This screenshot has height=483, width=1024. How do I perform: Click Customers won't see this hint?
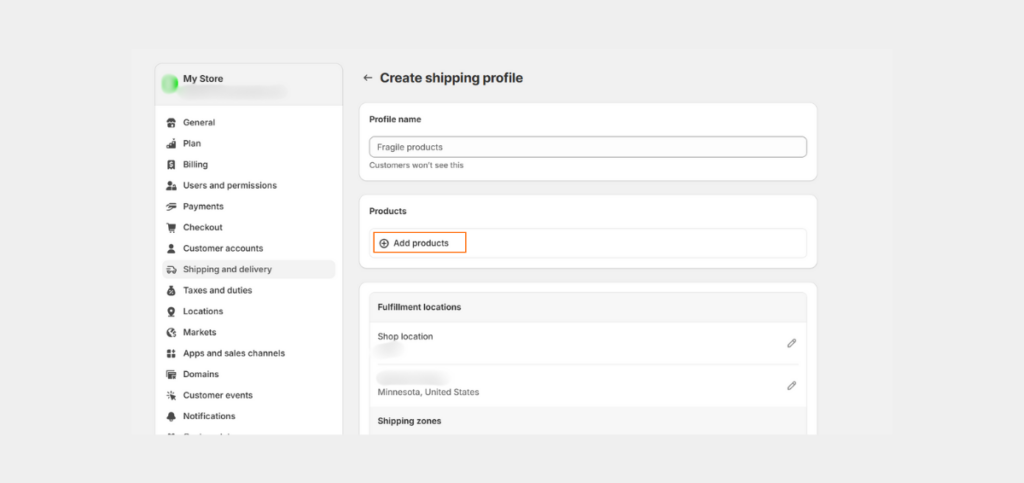click(x=416, y=165)
